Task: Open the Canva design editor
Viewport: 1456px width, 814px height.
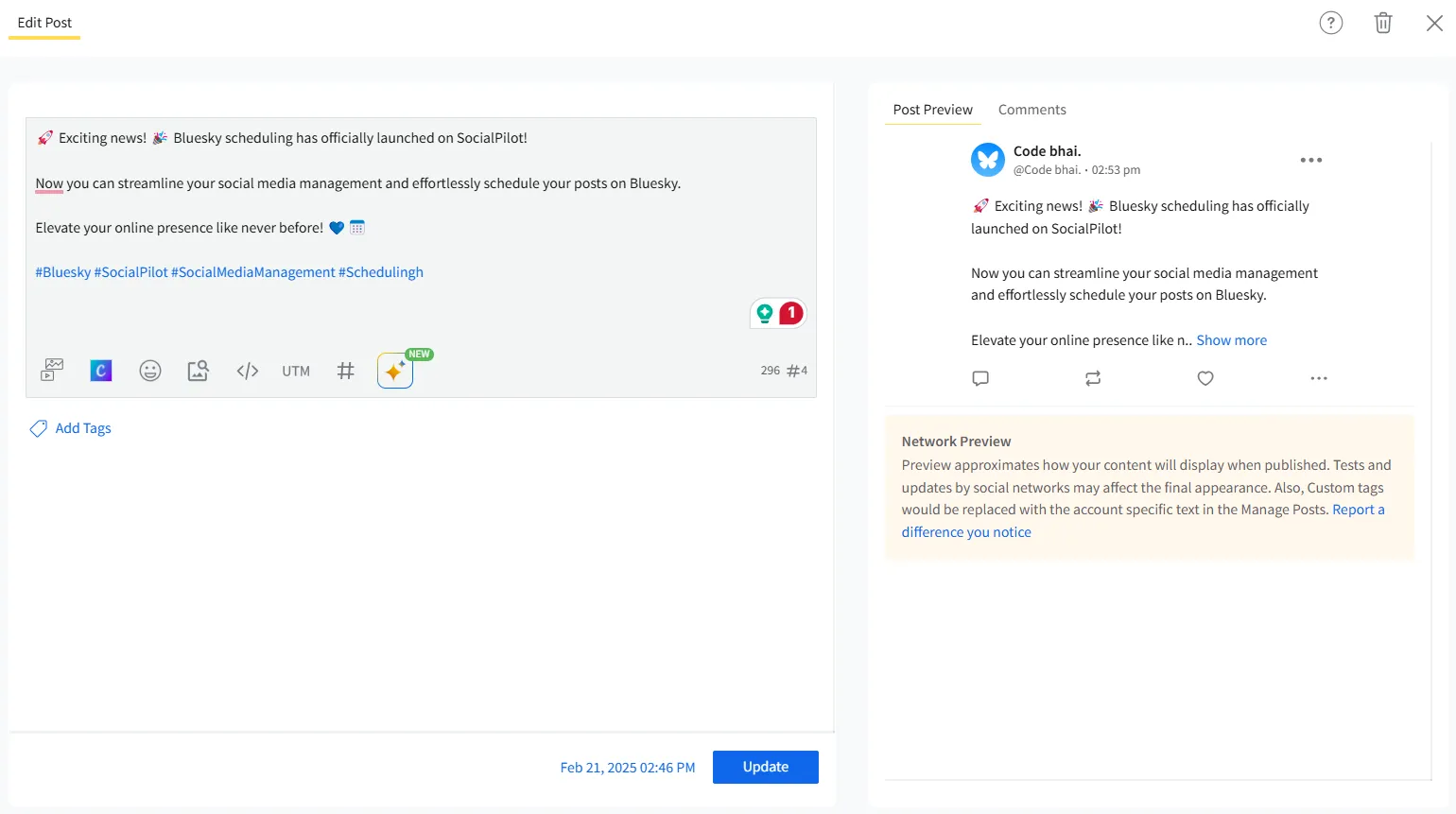Action: pos(100,370)
